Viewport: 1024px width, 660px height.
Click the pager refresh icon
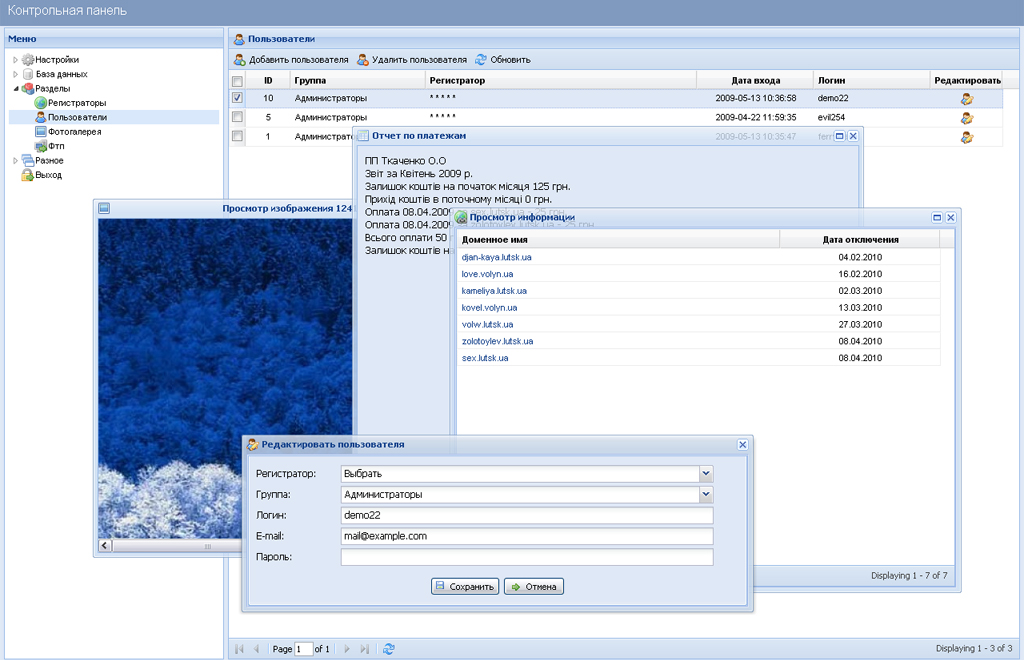pos(389,649)
